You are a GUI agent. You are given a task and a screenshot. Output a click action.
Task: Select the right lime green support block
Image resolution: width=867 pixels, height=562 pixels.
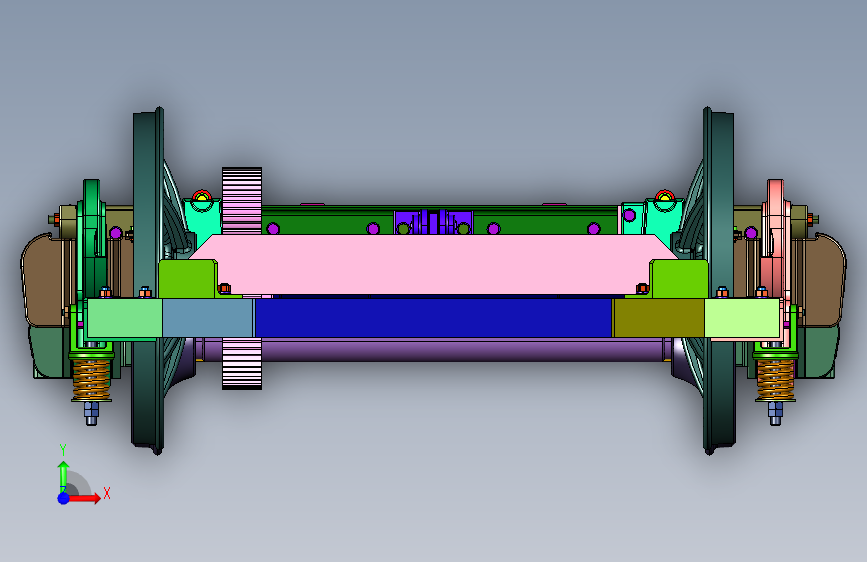[x=679, y=278]
